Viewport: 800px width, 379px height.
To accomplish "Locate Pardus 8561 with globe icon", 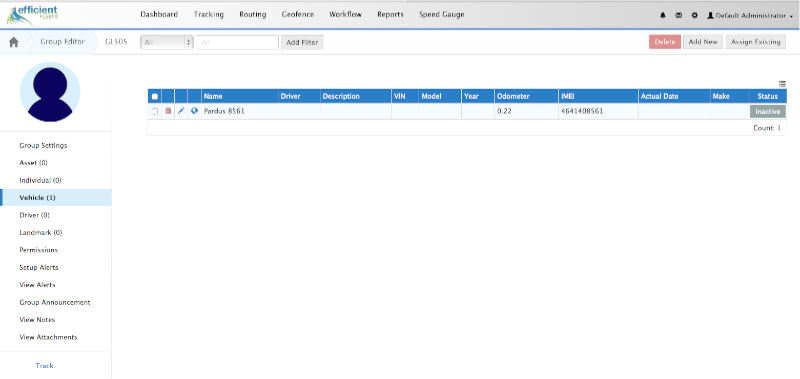I will point(194,111).
